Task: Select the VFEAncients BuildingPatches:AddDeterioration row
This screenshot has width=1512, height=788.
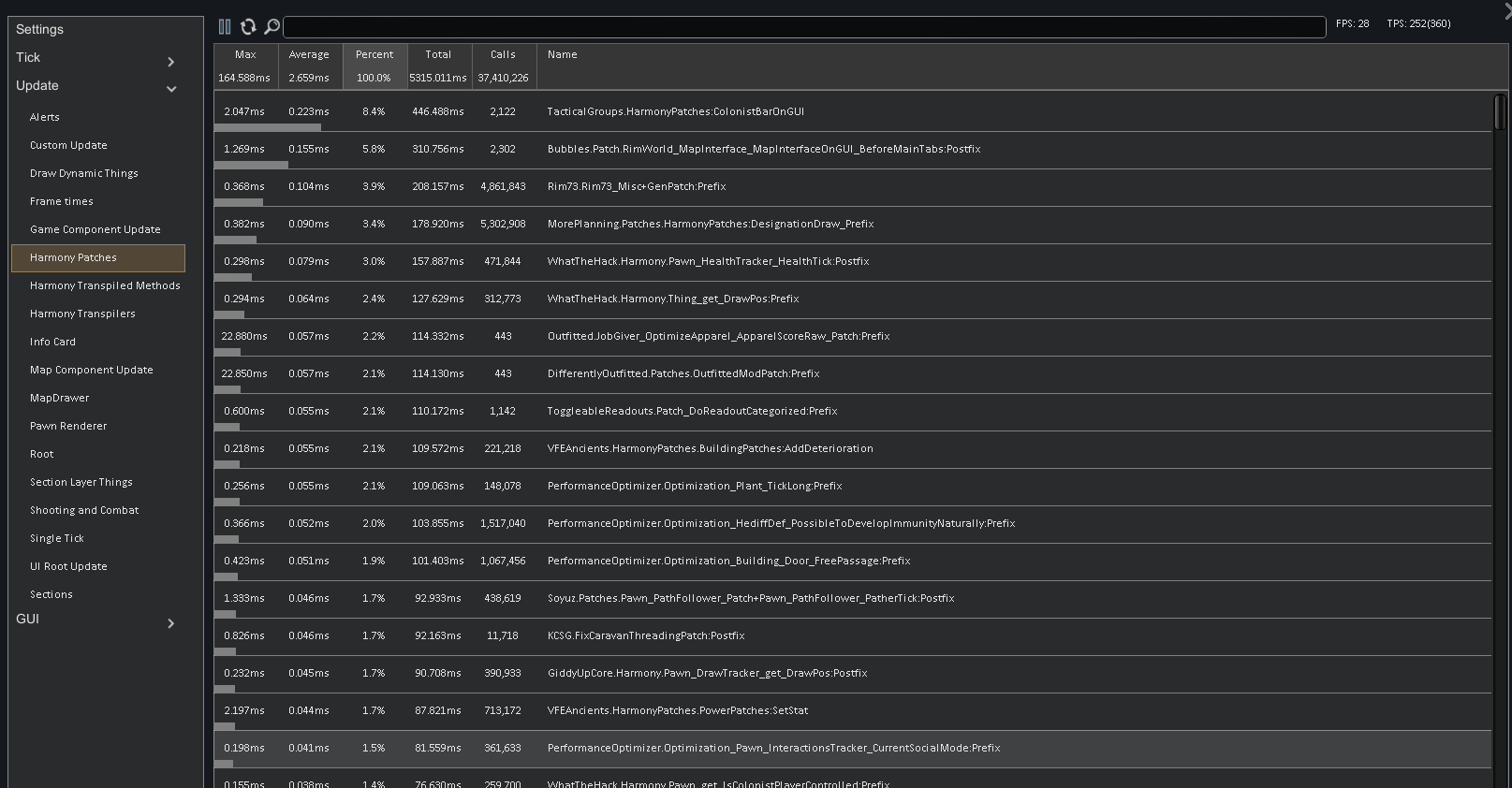Action: [x=853, y=449]
